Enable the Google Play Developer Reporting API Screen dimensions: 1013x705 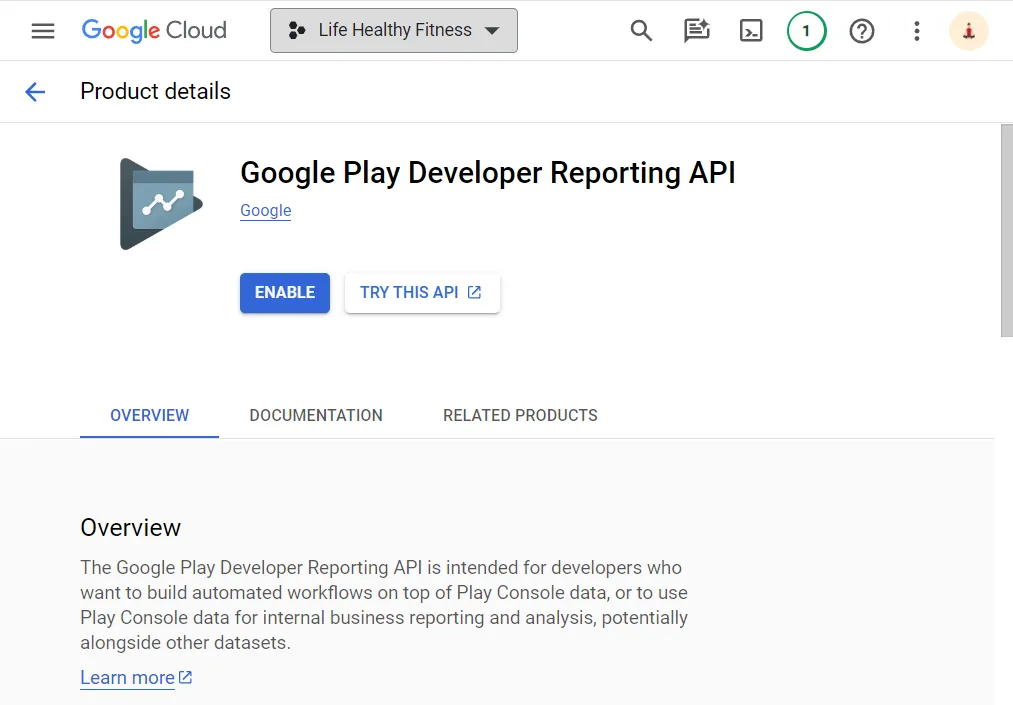pyautogui.click(x=284, y=293)
